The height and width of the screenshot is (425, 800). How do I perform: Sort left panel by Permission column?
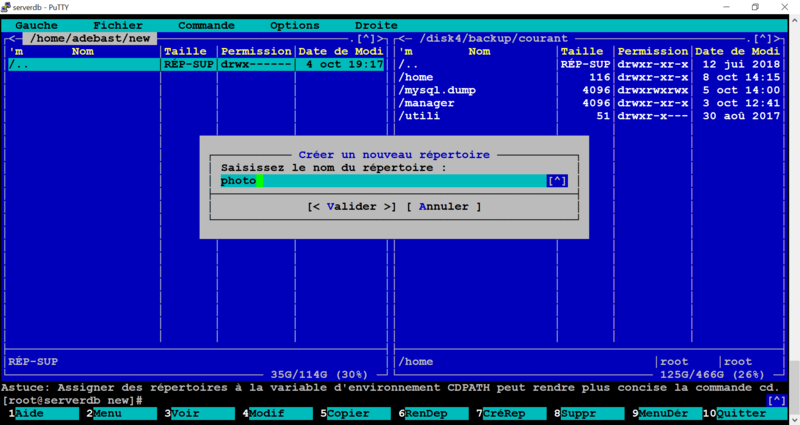tap(256, 51)
